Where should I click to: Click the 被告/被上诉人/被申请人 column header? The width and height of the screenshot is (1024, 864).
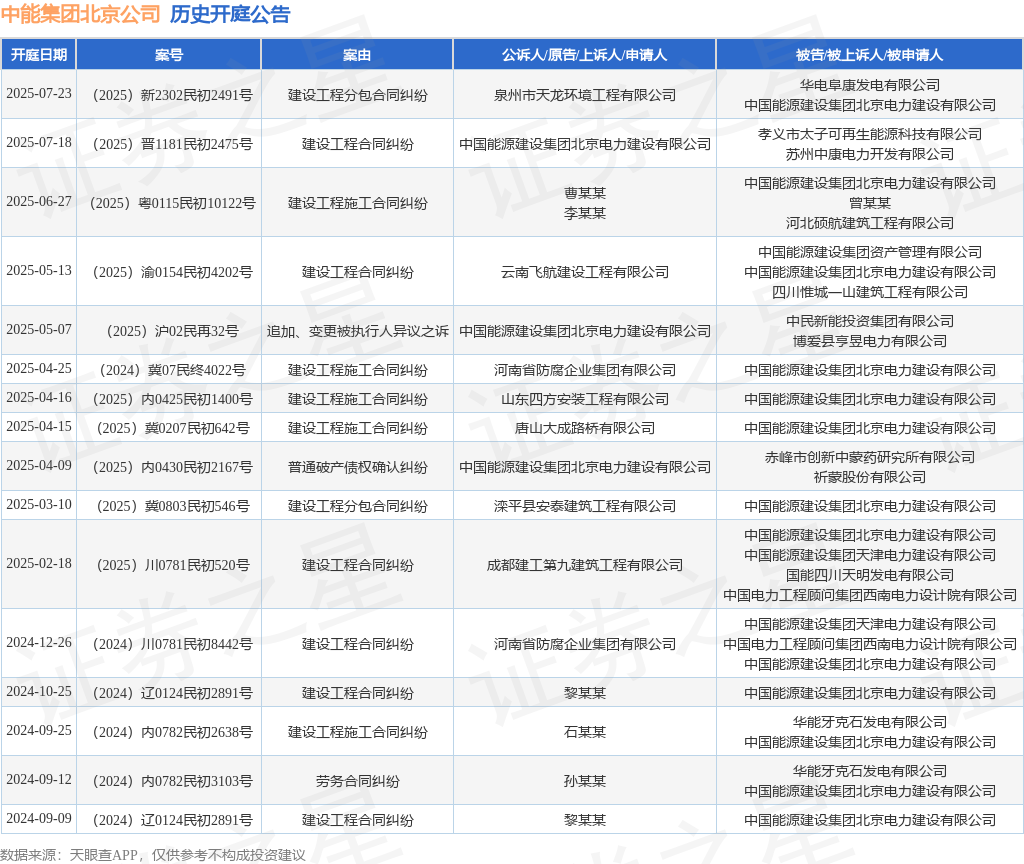(869, 55)
